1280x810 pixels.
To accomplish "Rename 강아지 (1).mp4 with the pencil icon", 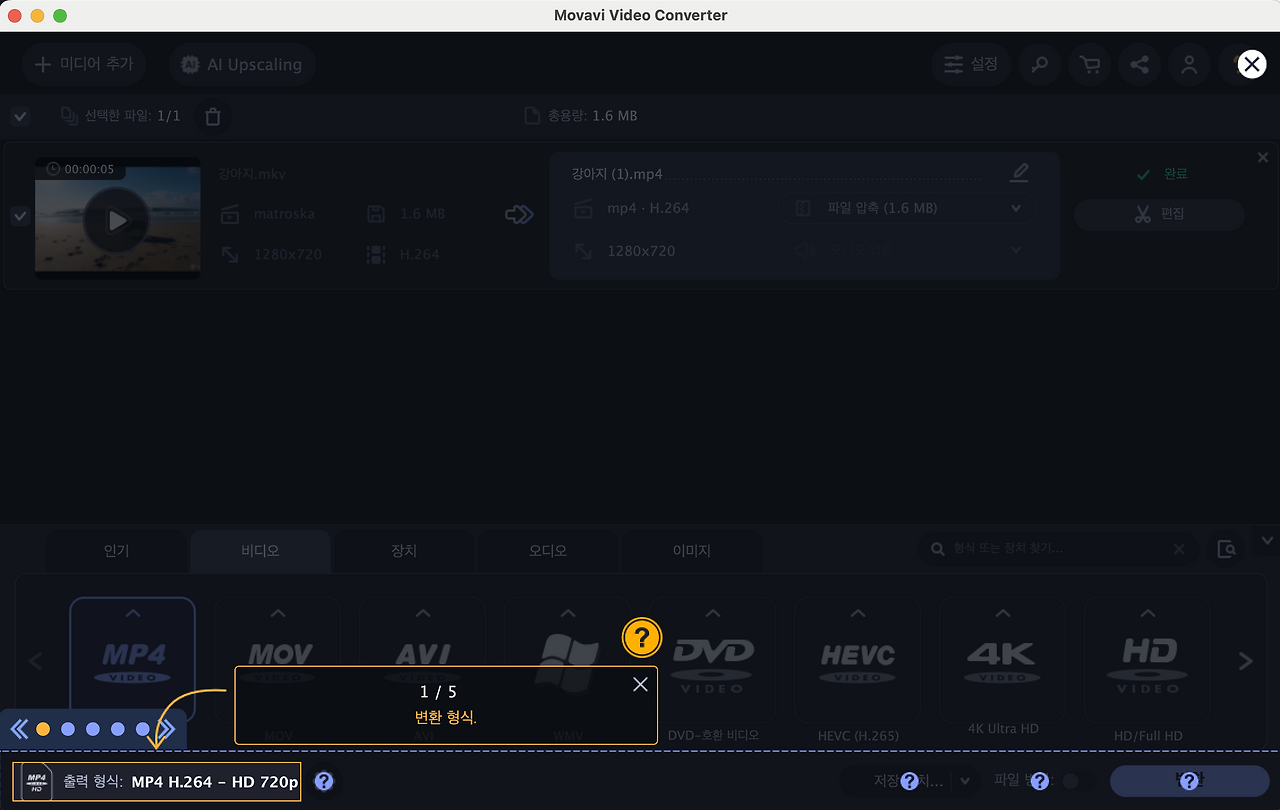I will pyautogui.click(x=1019, y=172).
